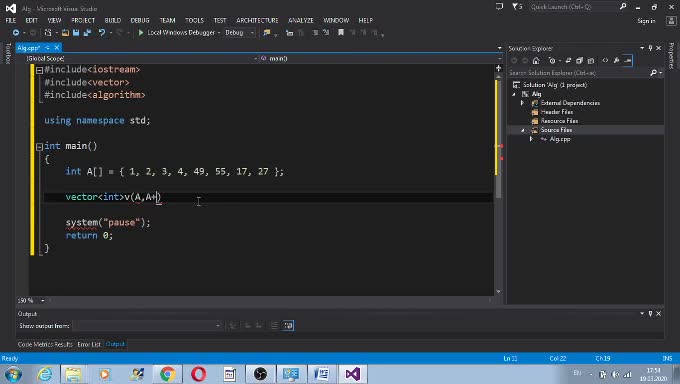Click the Open File folder toolbar icon
680x384 pixels.
coord(65,33)
